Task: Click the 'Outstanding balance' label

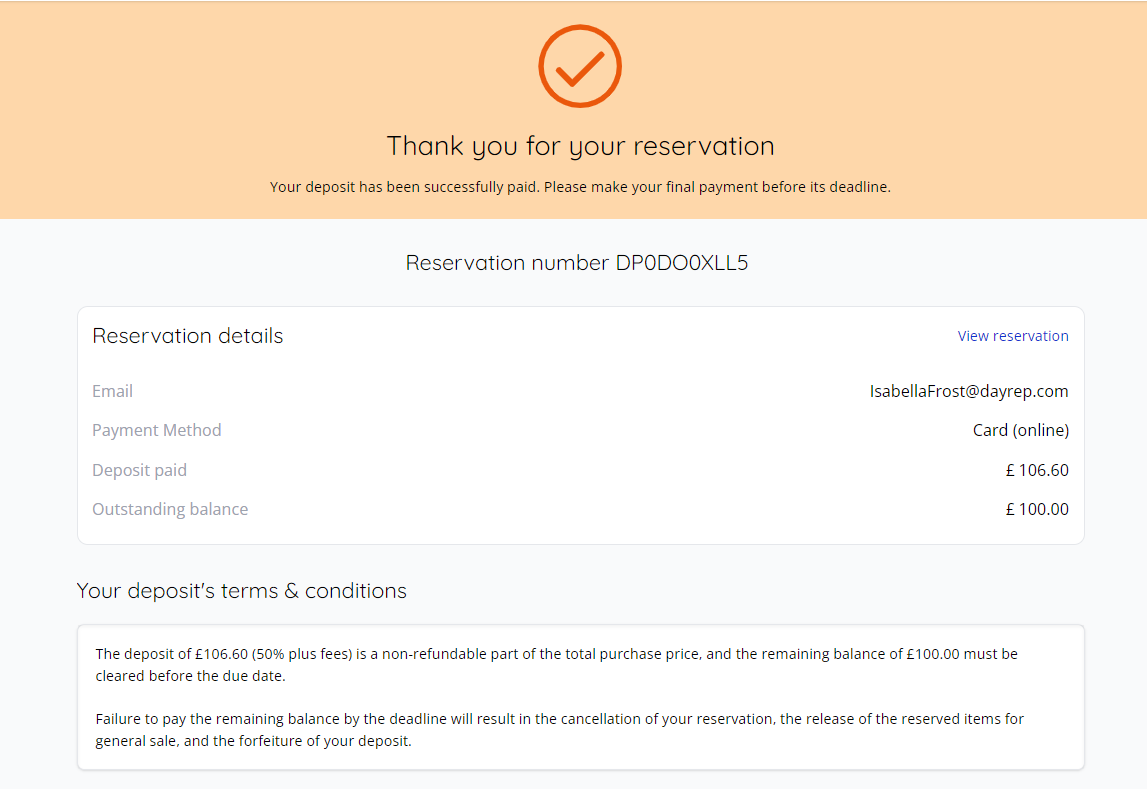Action: coord(170,509)
